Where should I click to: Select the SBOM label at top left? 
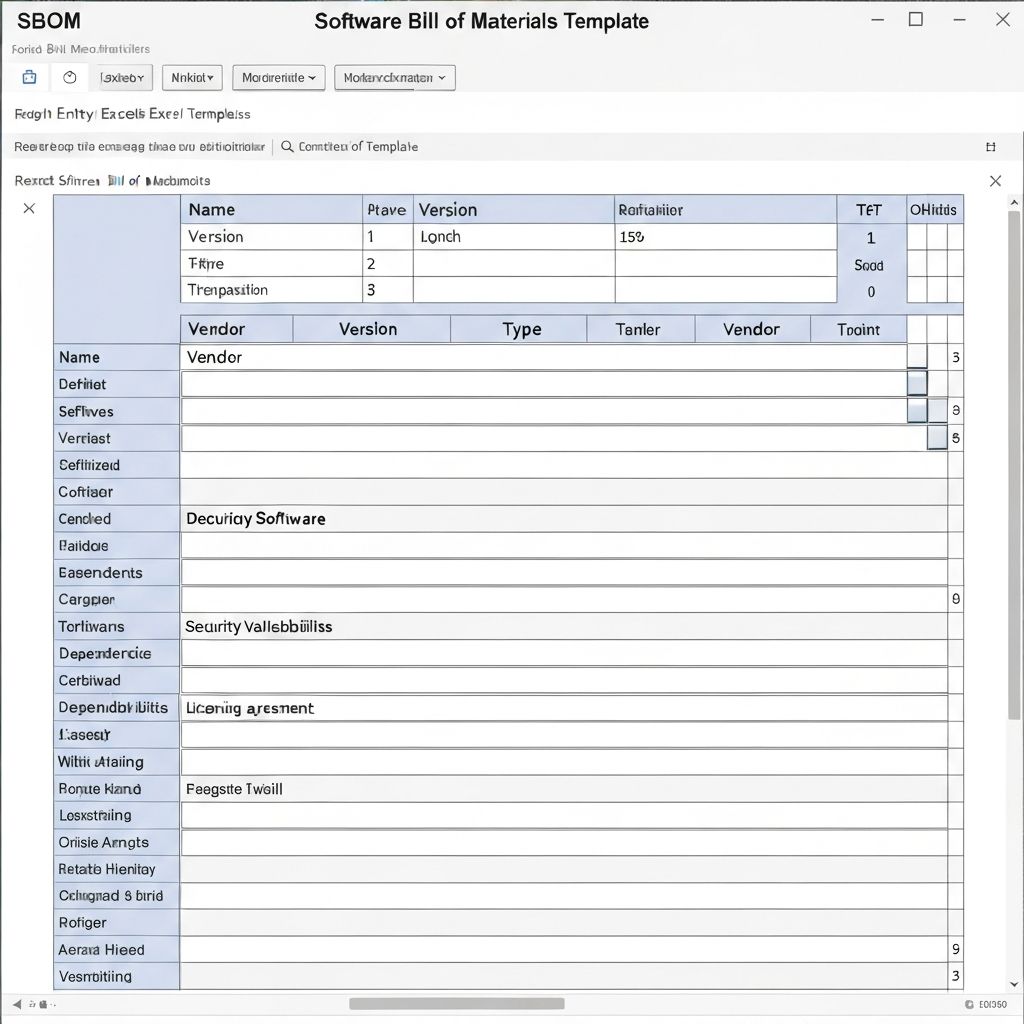48,20
